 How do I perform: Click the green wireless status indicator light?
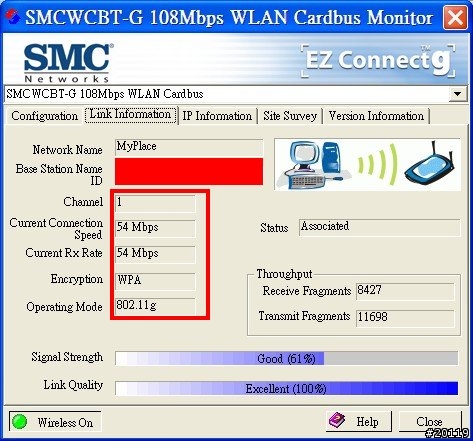pos(19,422)
